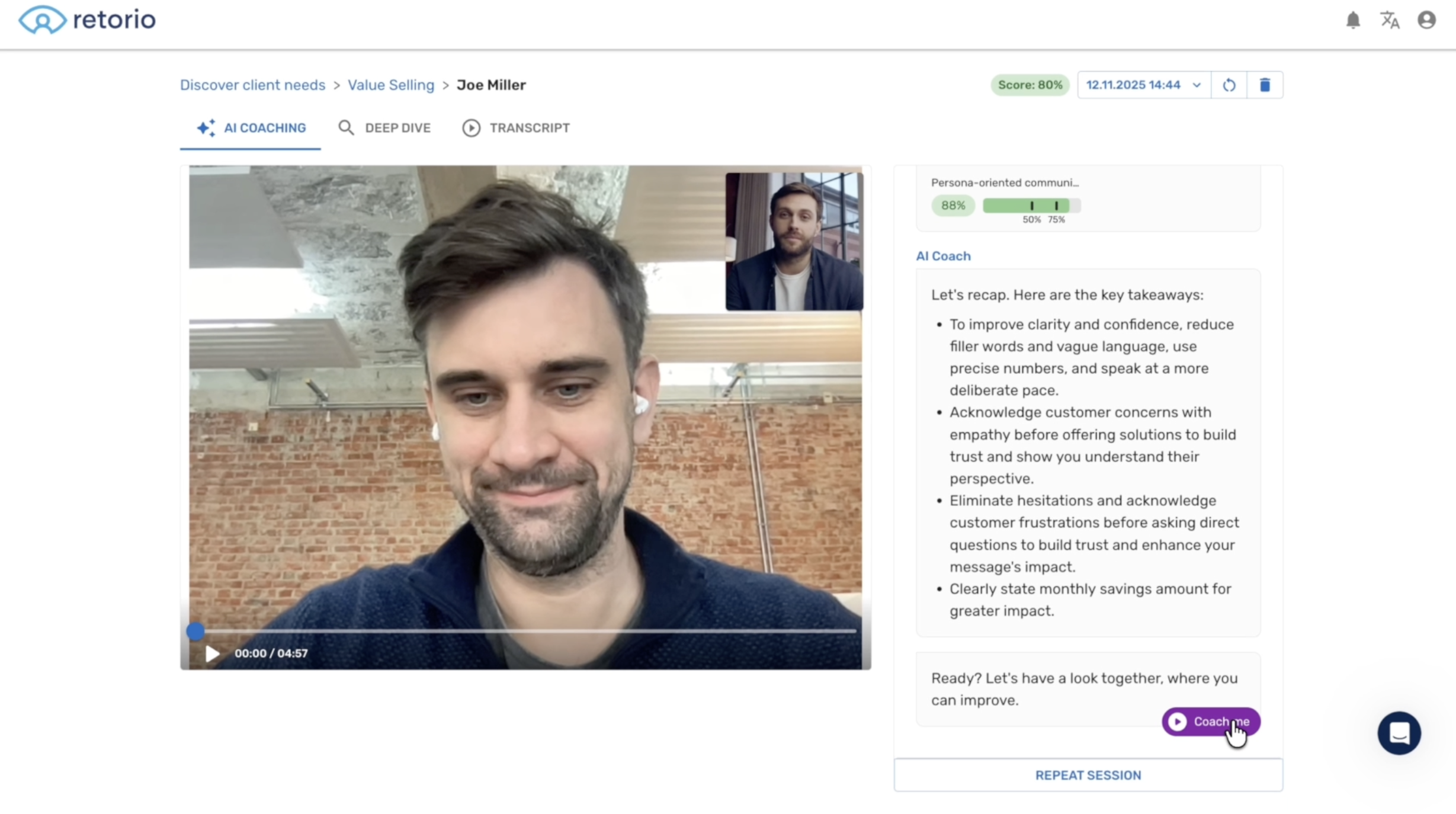Open the notifications bell icon

coord(1353,20)
